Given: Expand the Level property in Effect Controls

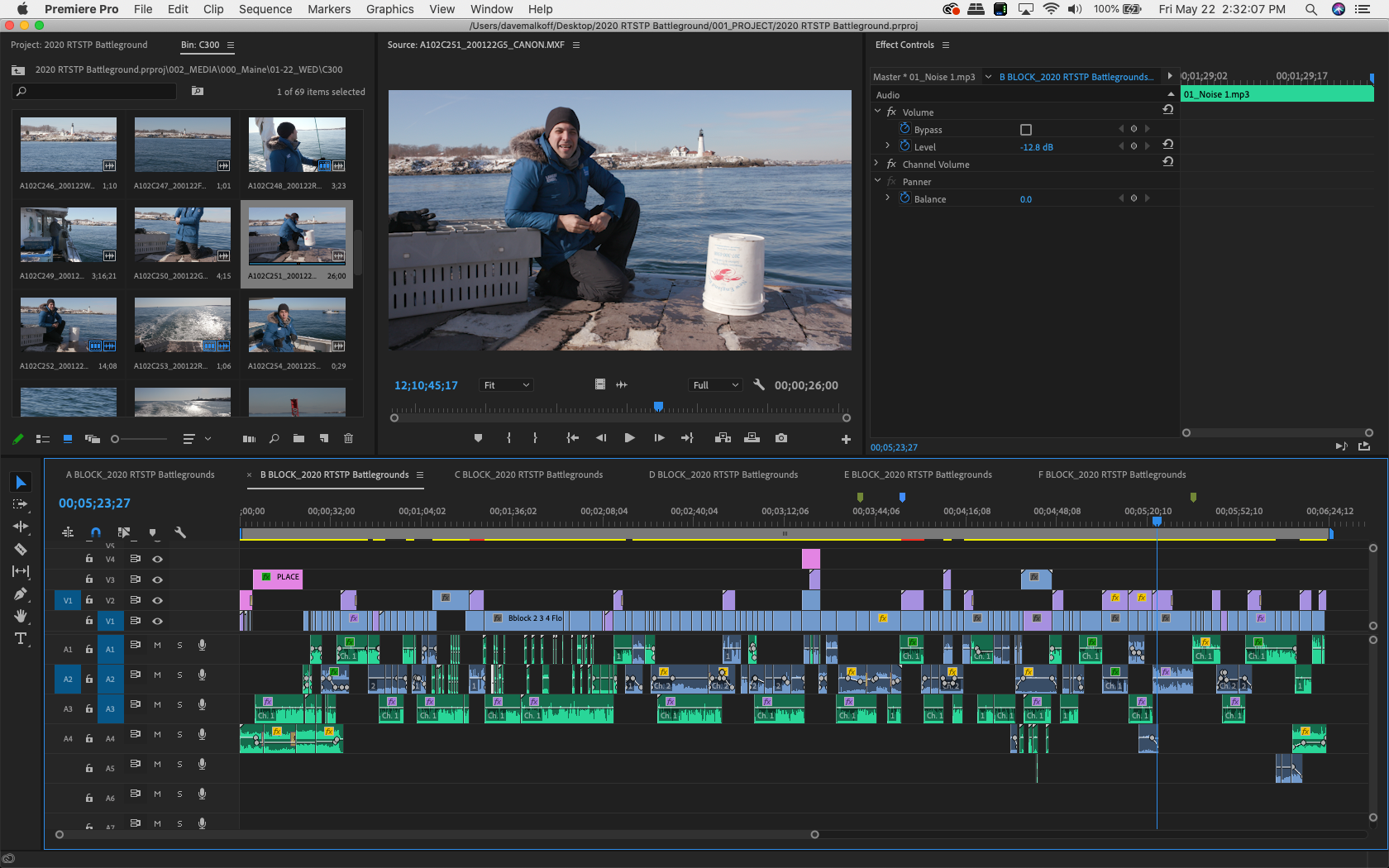Looking at the screenshot, I should click(888, 146).
